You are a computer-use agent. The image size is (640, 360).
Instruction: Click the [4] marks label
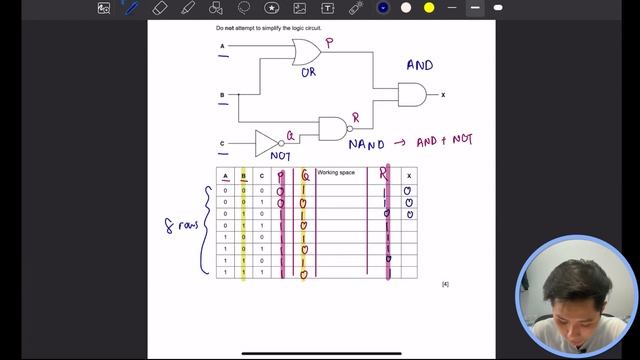pyautogui.click(x=445, y=284)
